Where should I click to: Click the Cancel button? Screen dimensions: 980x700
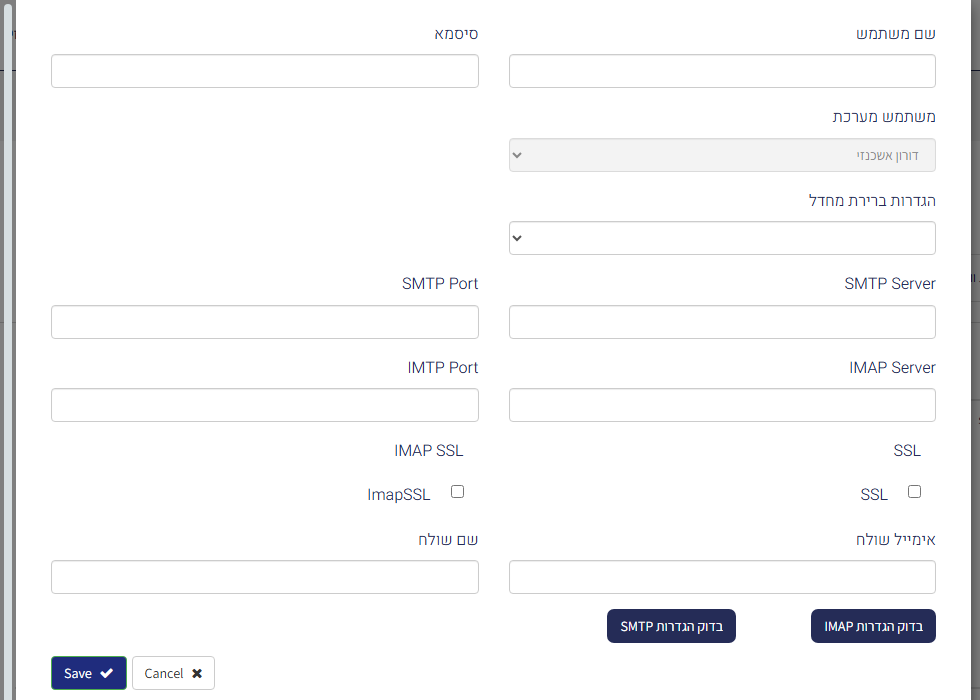point(173,673)
